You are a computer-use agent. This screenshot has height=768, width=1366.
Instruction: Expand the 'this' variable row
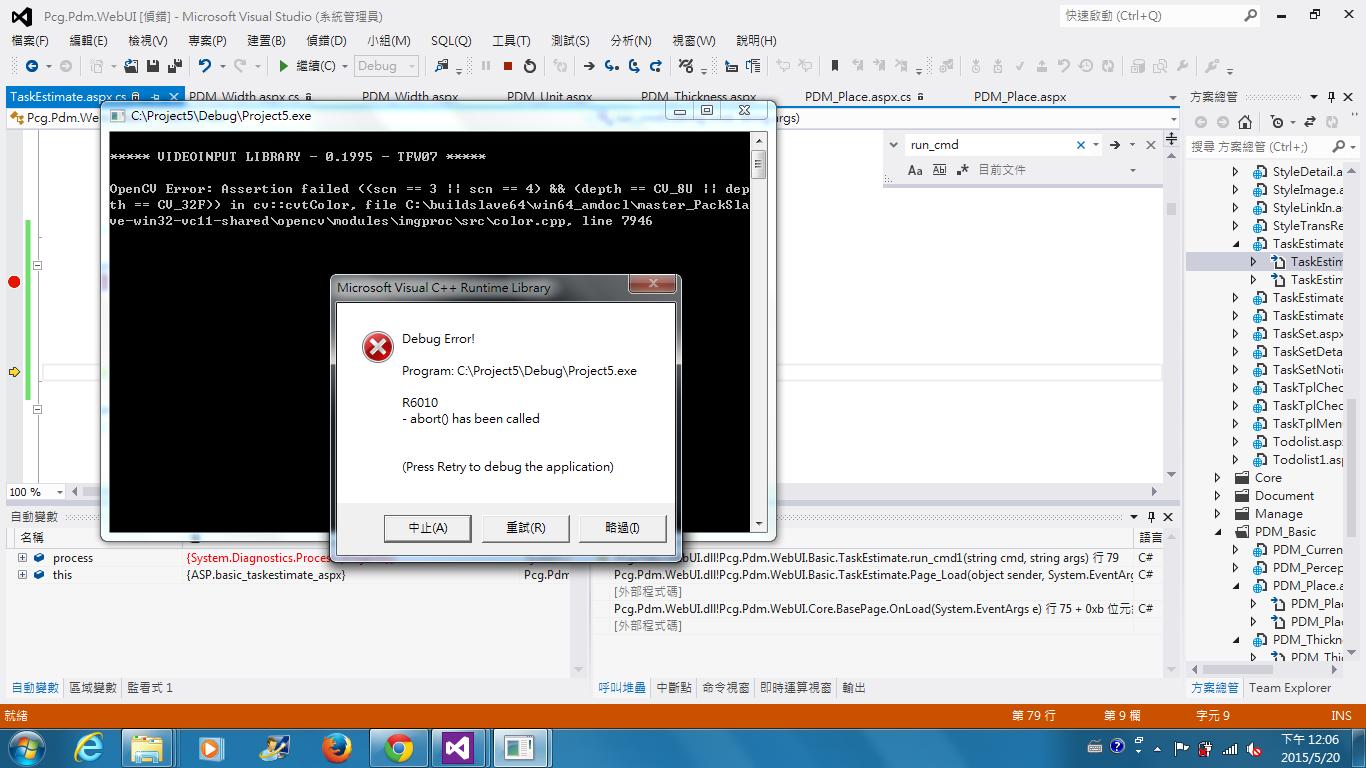click(x=22, y=575)
